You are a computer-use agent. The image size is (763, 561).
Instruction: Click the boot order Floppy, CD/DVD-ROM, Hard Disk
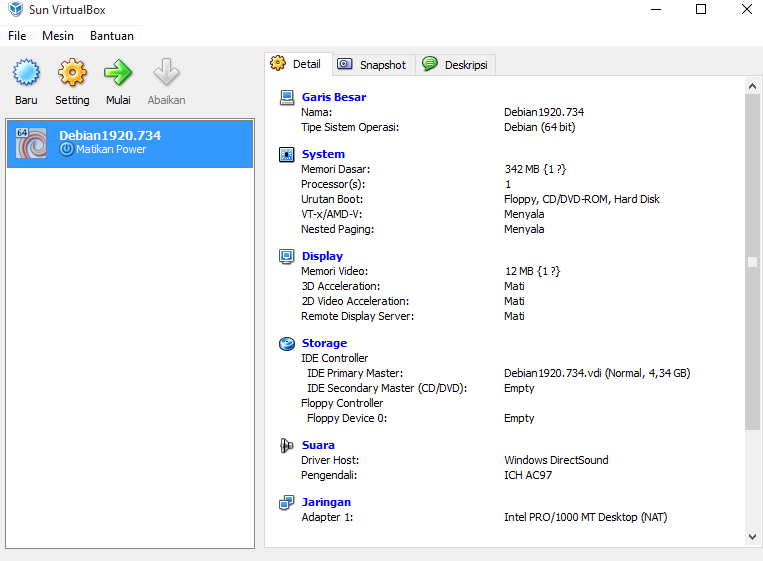click(581, 199)
